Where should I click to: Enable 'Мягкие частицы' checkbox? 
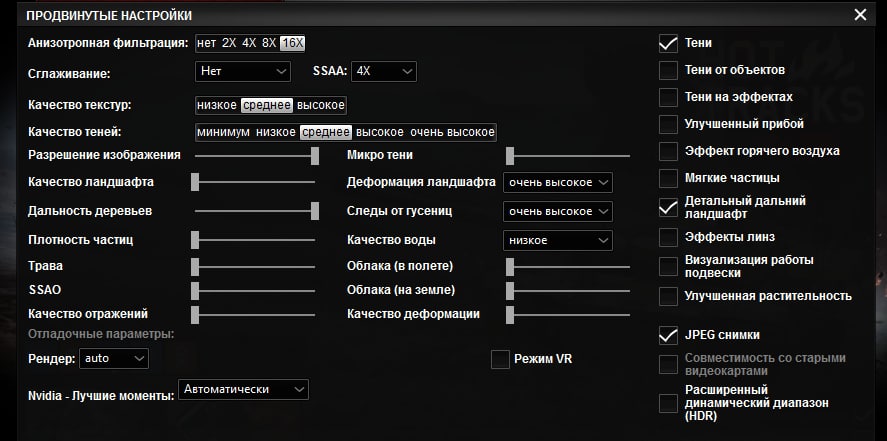pyautogui.click(x=668, y=178)
